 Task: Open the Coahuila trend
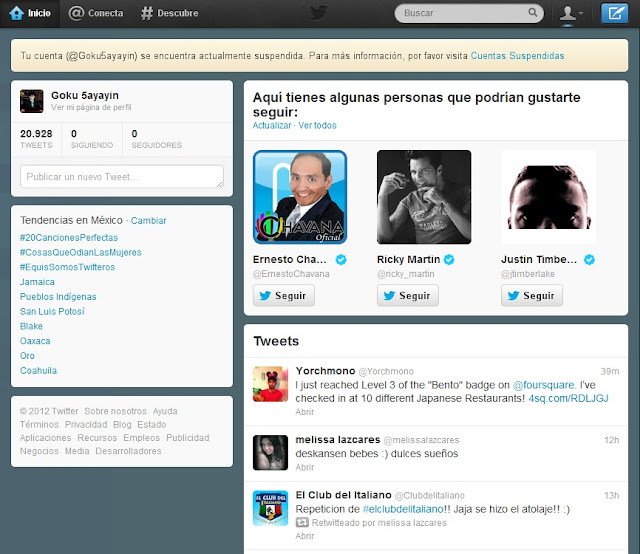(38, 371)
